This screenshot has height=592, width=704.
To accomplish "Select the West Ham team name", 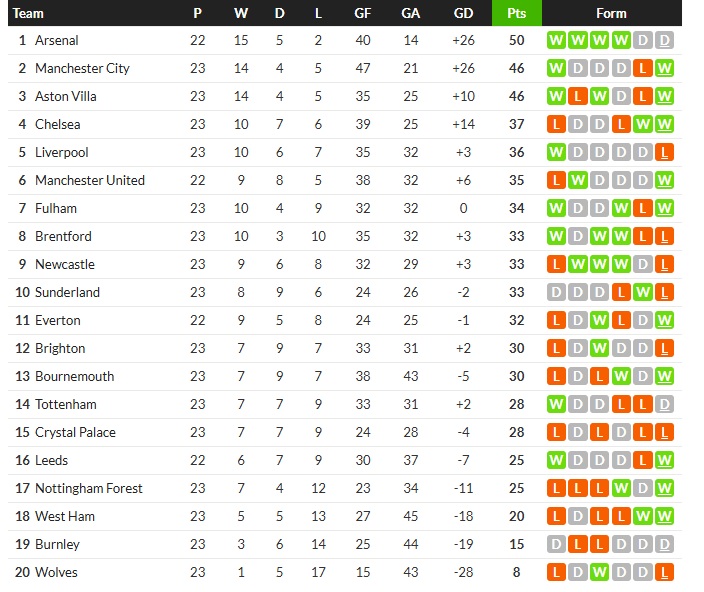I will pos(64,517).
